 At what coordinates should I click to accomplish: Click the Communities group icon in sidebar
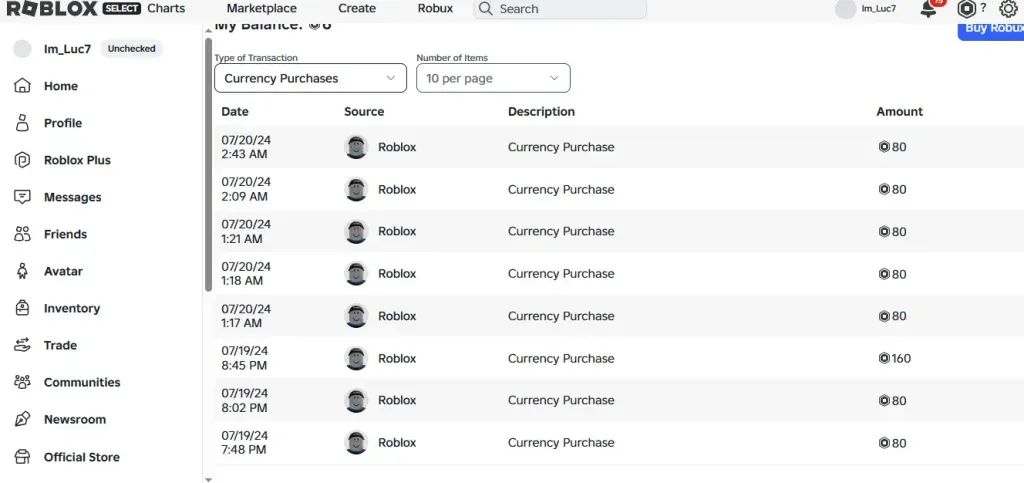click(x=22, y=382)
